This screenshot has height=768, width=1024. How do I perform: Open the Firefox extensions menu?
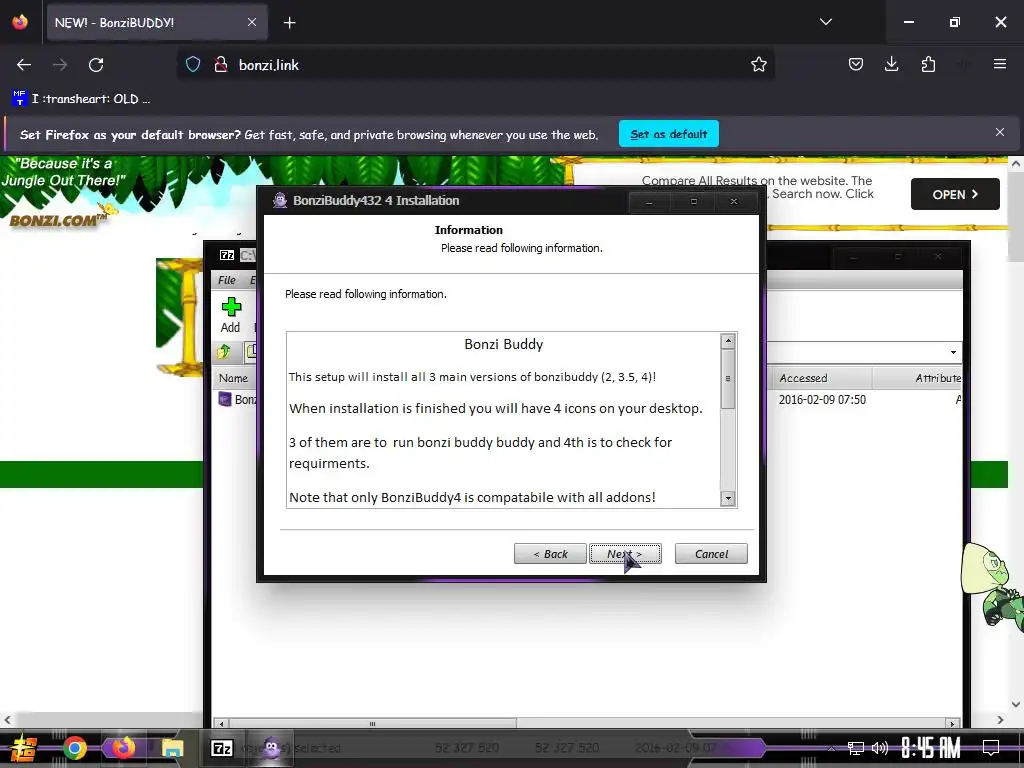pos(928,64)
